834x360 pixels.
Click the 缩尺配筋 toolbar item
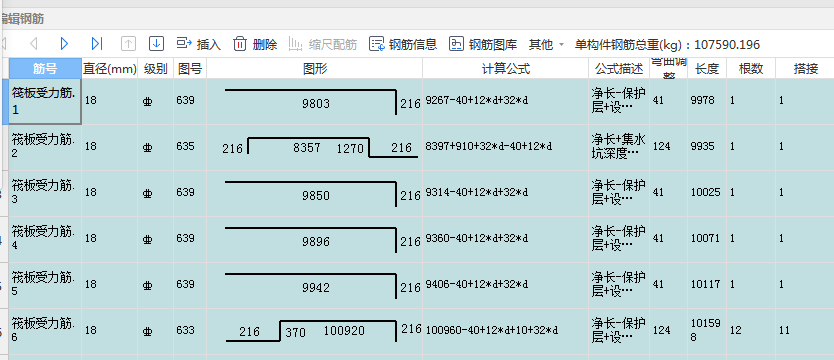point(322,44)
